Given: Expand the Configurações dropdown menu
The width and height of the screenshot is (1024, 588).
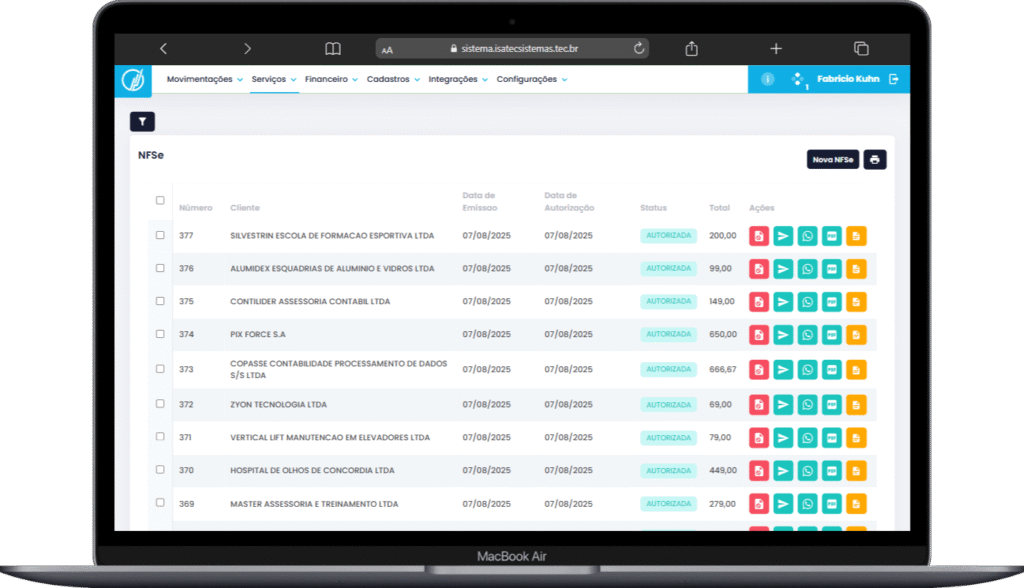Looking at the screenshot, I should click(x=531, y=79).
